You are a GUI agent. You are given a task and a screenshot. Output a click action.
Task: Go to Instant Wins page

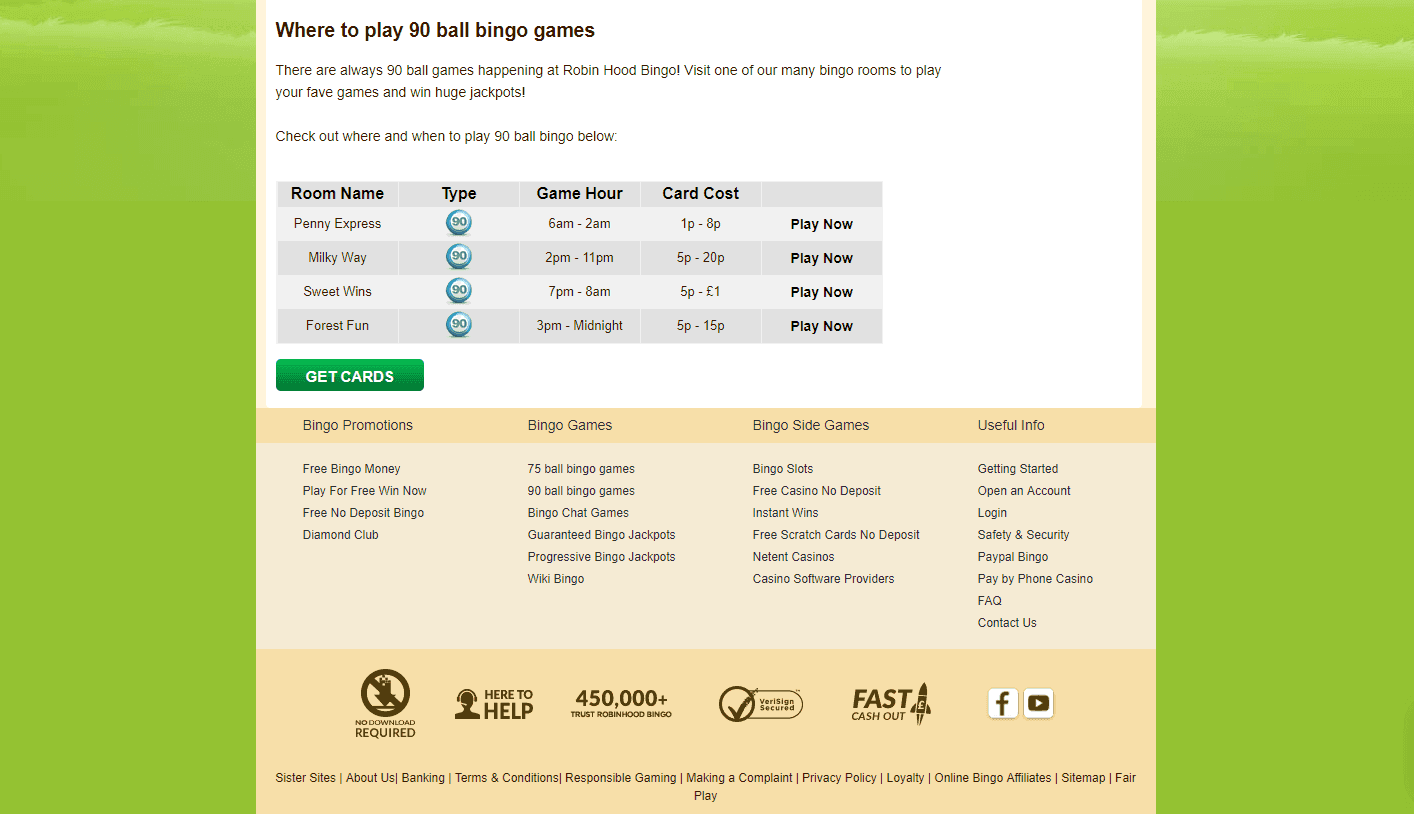coord(786,513)
